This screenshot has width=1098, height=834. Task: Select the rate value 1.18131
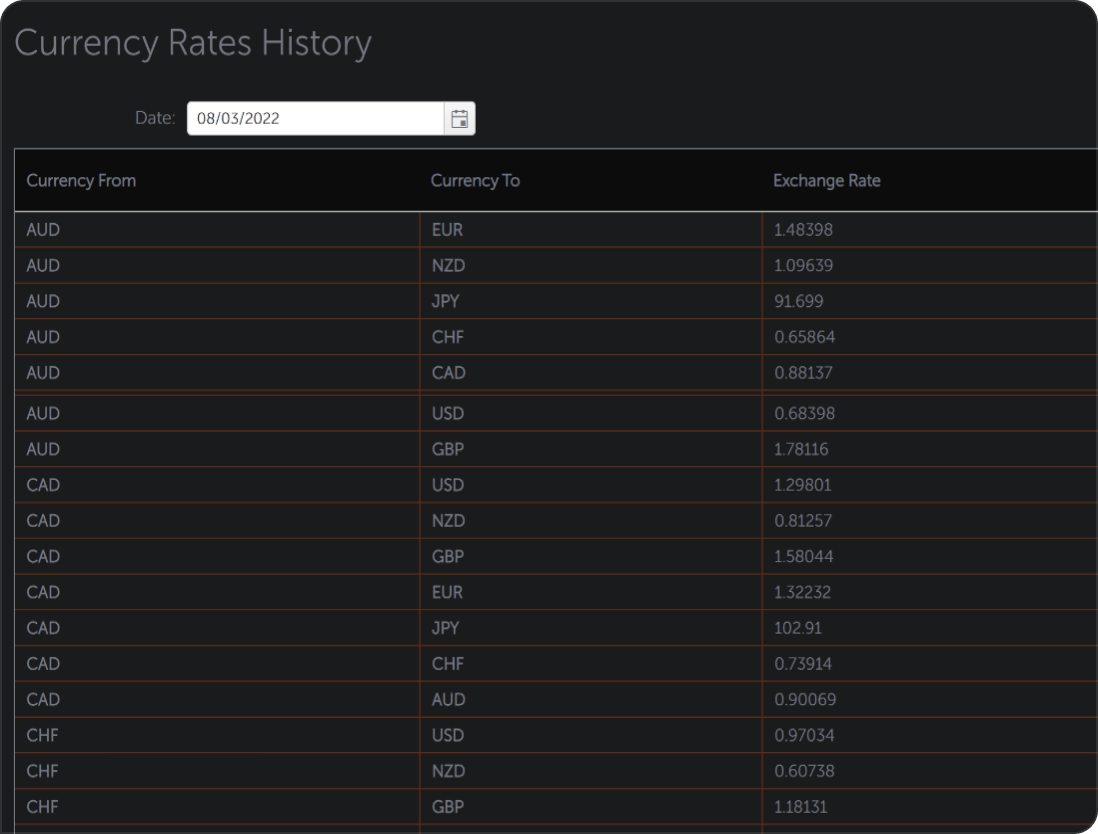[800, 807]
